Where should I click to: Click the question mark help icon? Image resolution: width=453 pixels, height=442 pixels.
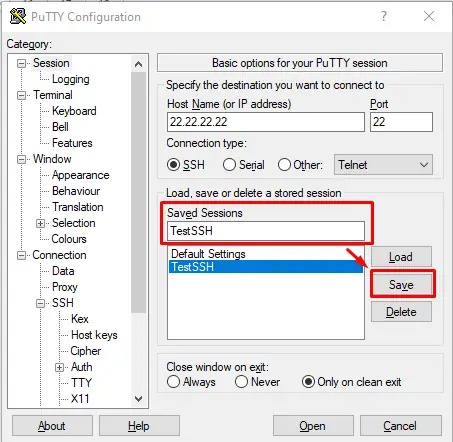(x=384, y=16)
